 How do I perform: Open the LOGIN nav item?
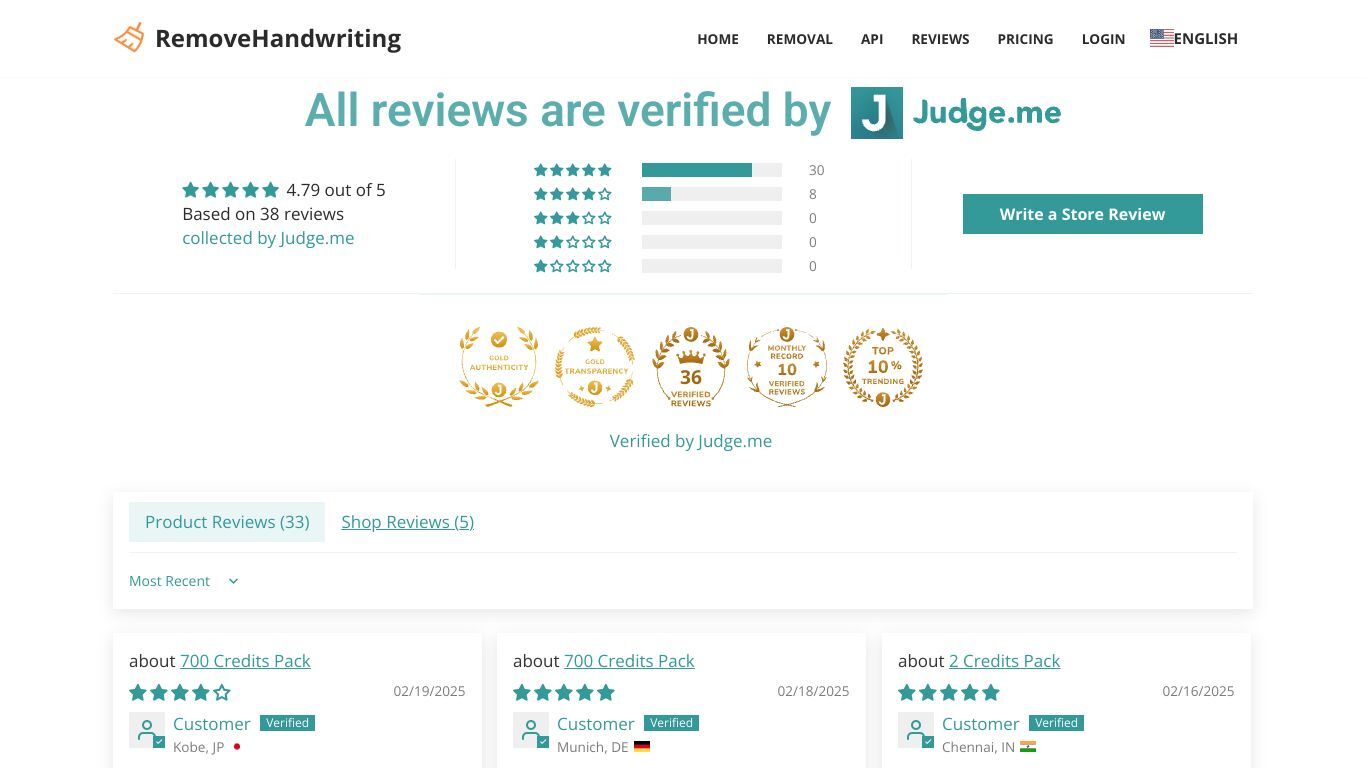point(1103,39)
